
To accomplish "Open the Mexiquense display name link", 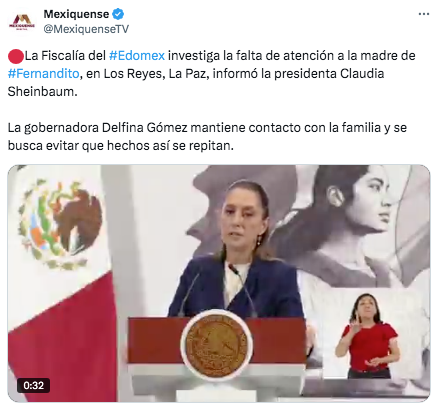I will click(76, 14).
